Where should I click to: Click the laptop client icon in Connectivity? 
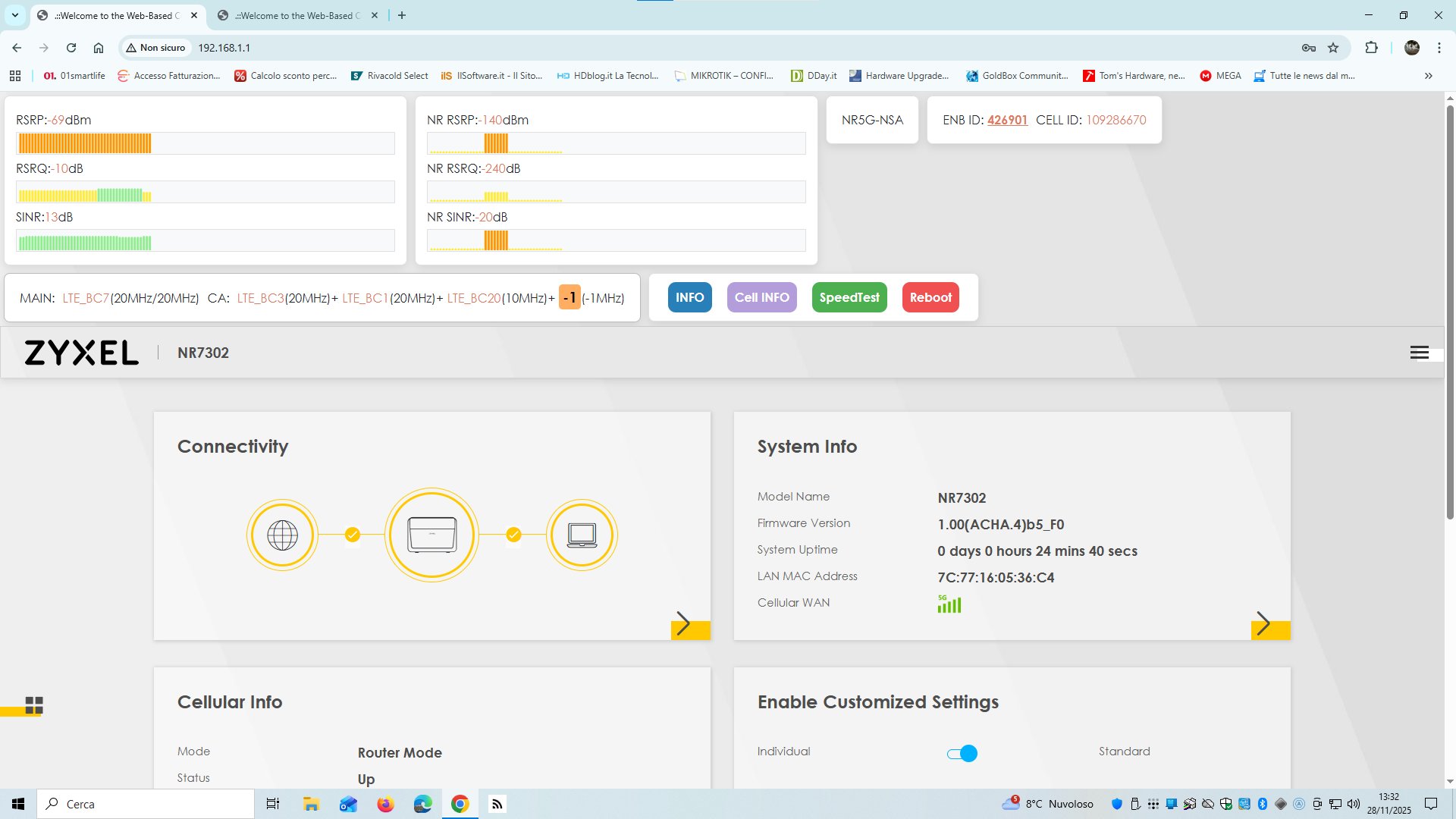point(582,535)
